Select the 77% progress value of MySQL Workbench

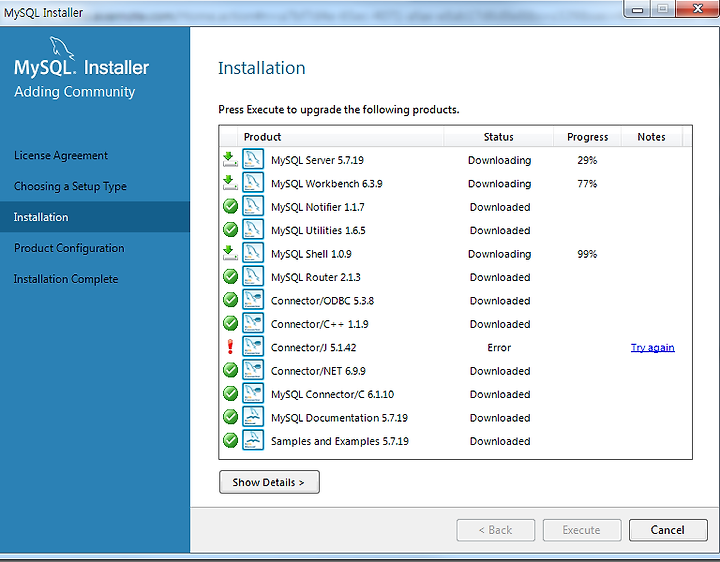(587, 184)
